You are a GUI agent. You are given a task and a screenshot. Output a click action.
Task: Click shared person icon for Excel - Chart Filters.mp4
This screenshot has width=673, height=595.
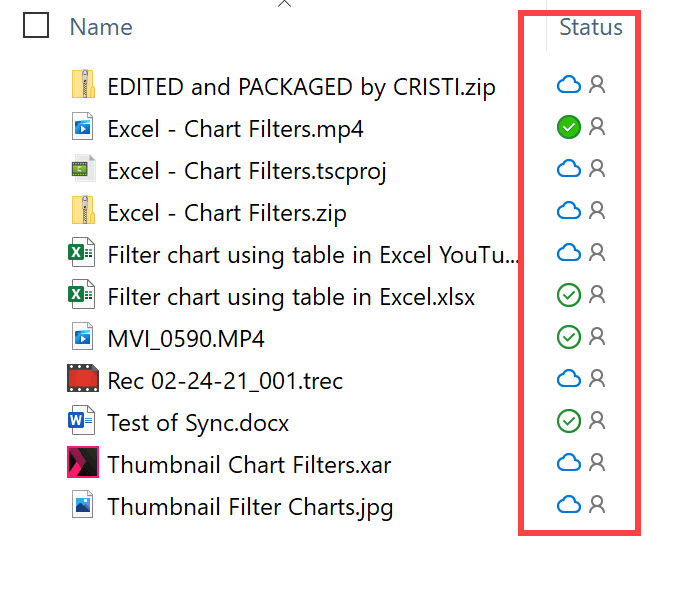(x=597, y=127)
